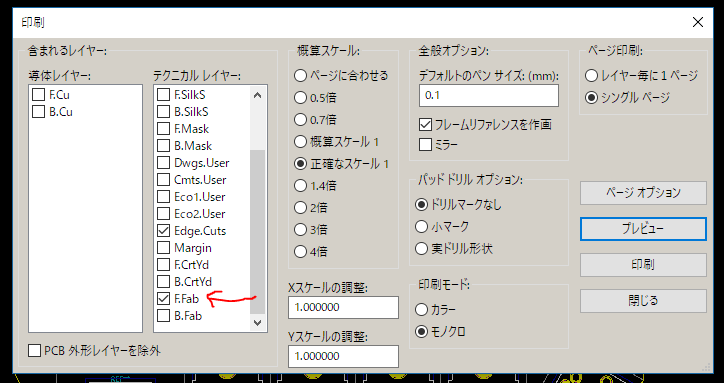
Task: Uncheck the Edge.Cuts layer checkbox
Action: coord(163,231)
